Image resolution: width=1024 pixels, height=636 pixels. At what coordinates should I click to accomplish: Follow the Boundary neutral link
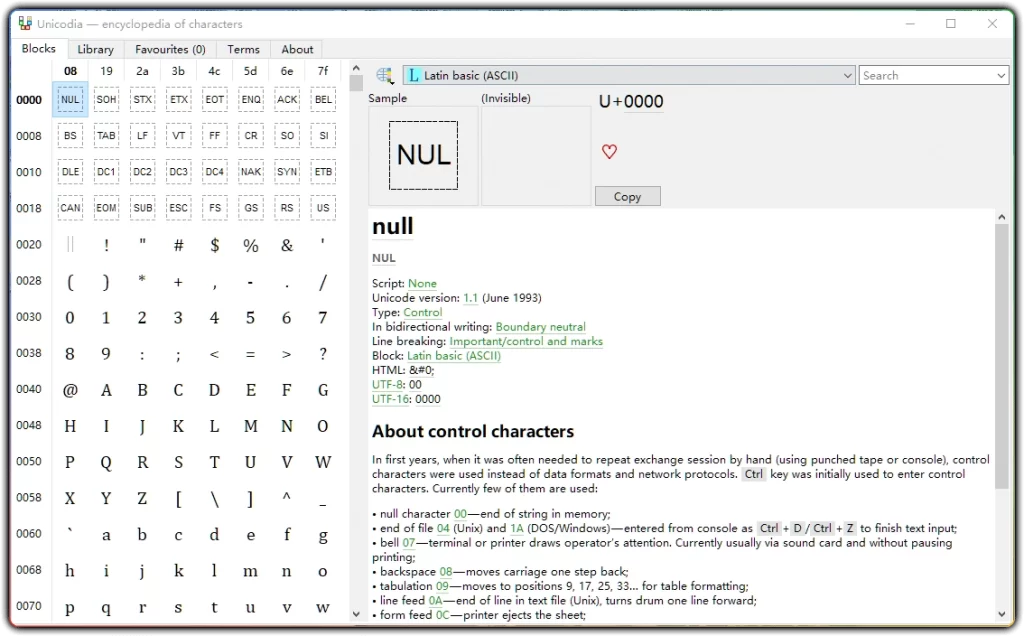coord(540,326)
